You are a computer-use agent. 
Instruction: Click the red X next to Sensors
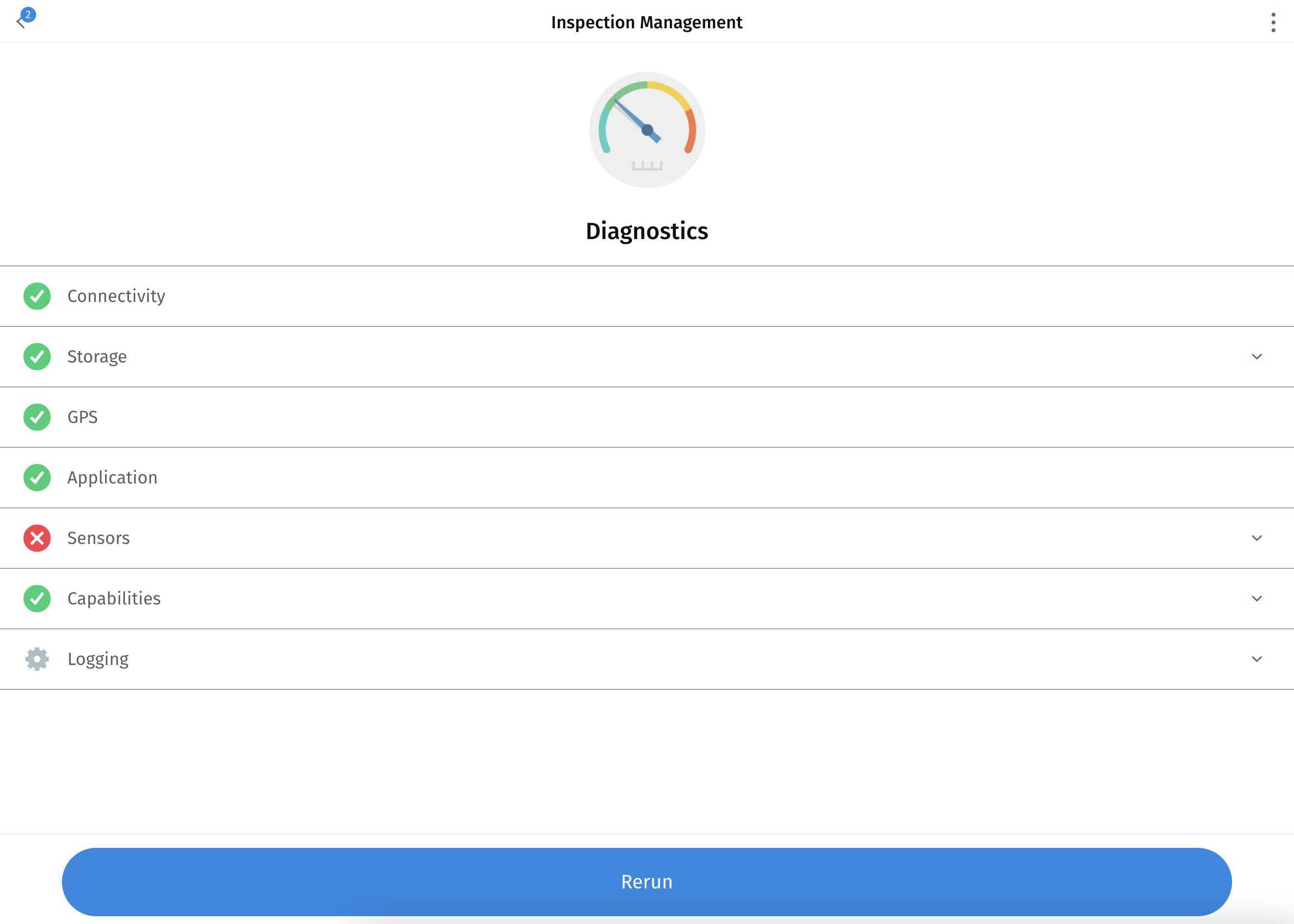[x=37, y=538]
